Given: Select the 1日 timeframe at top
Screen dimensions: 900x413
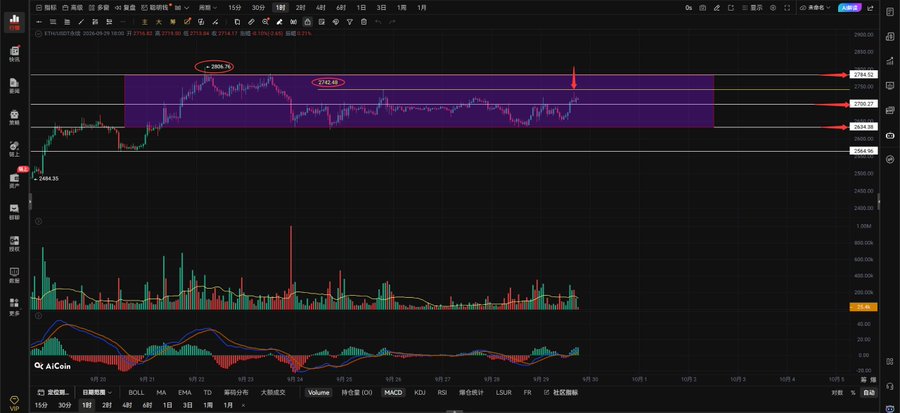Looking at the screenshot, I should pyautogui.click(x=361, y=8).
